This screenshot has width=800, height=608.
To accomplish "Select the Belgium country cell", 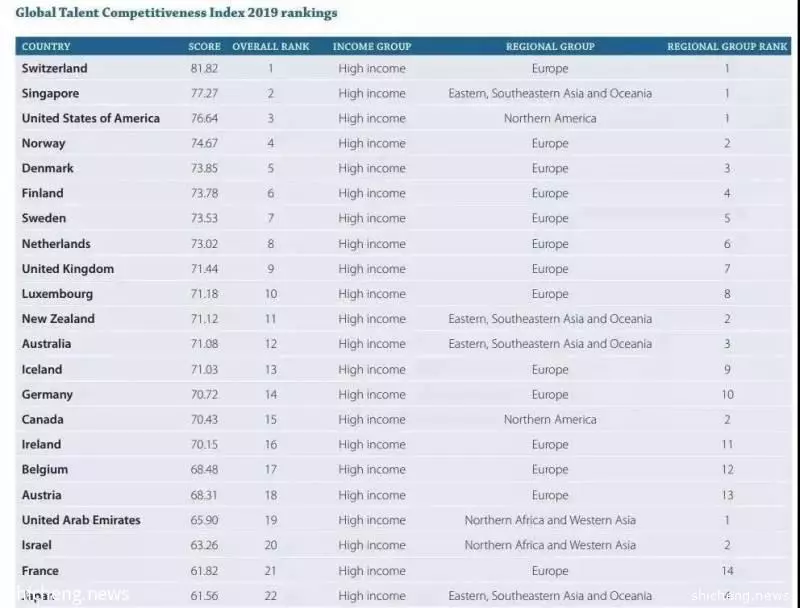I will point(45,470).
